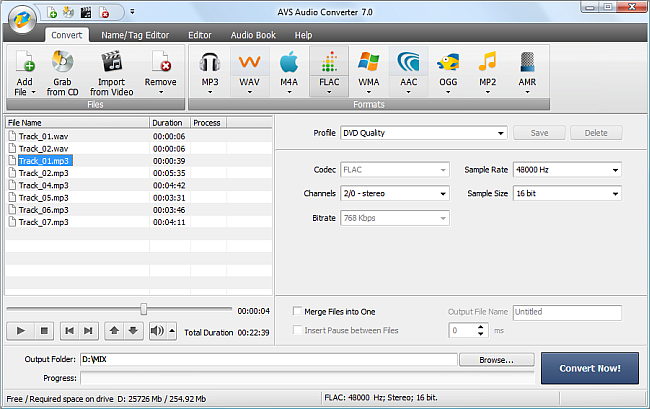Viewport: 650px width, 409px height.
Task: Toggle Insert Pause between Files checkbox
Action: point(297,330)
